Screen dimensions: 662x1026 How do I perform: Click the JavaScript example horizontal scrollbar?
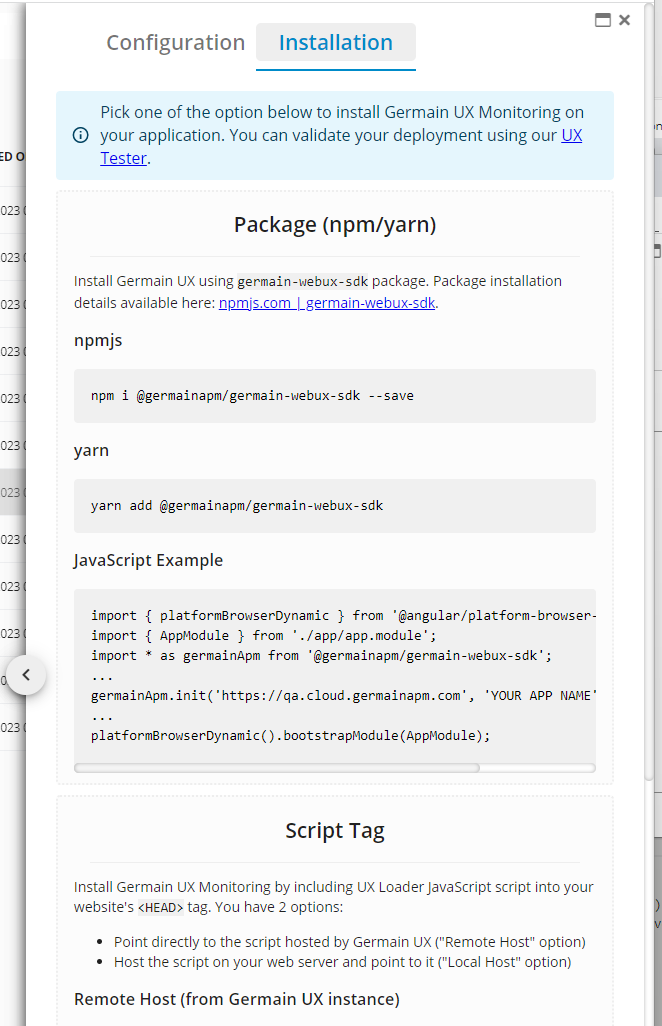pos(277,768)
